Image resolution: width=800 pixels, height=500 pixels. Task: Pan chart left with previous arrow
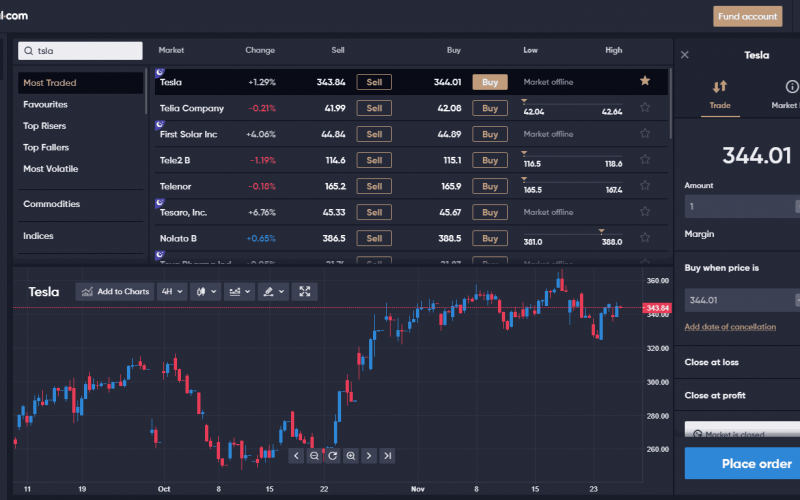[x=296, y=456]
